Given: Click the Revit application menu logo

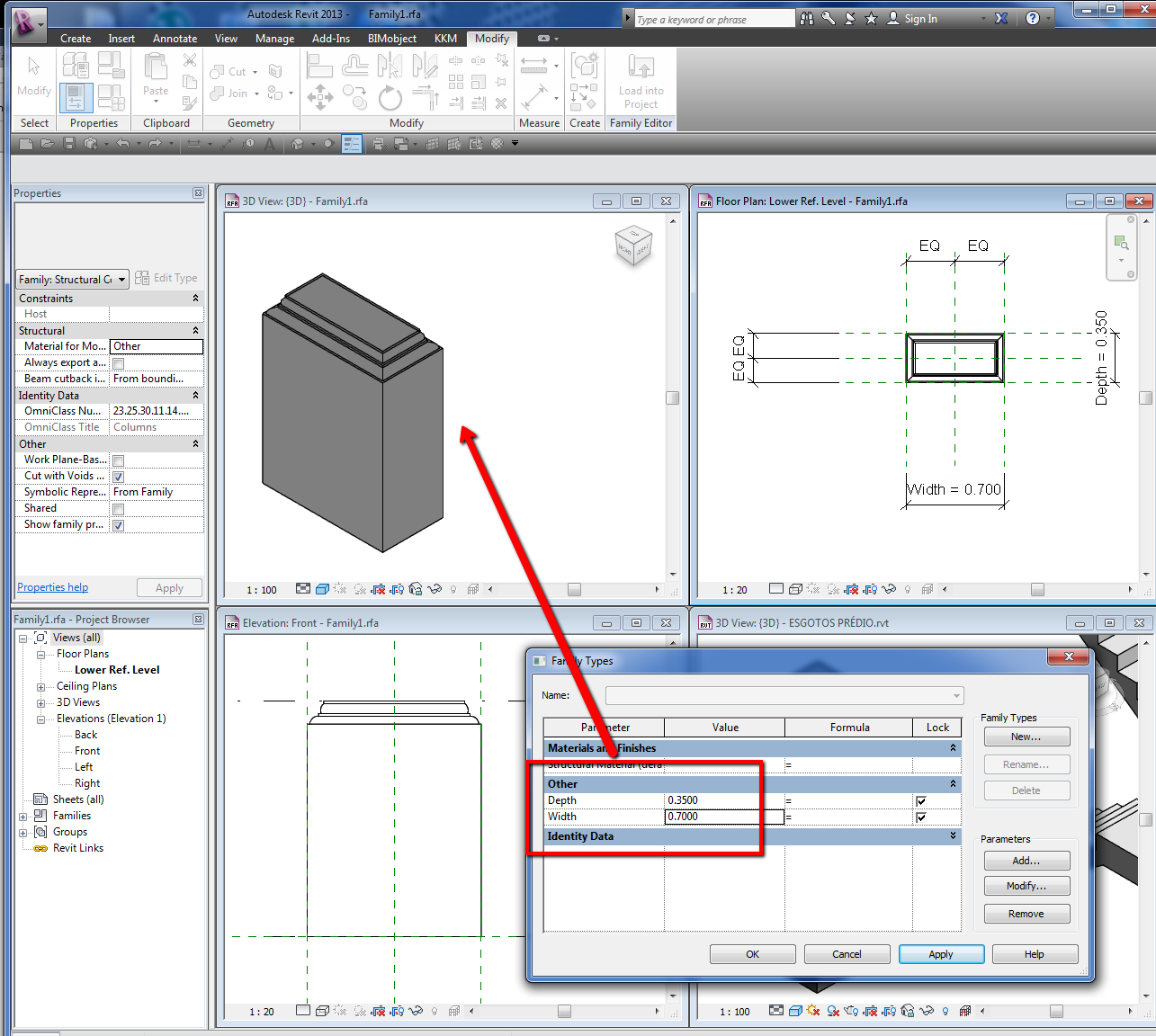Looking at the screenshot, I should [27, 22].
